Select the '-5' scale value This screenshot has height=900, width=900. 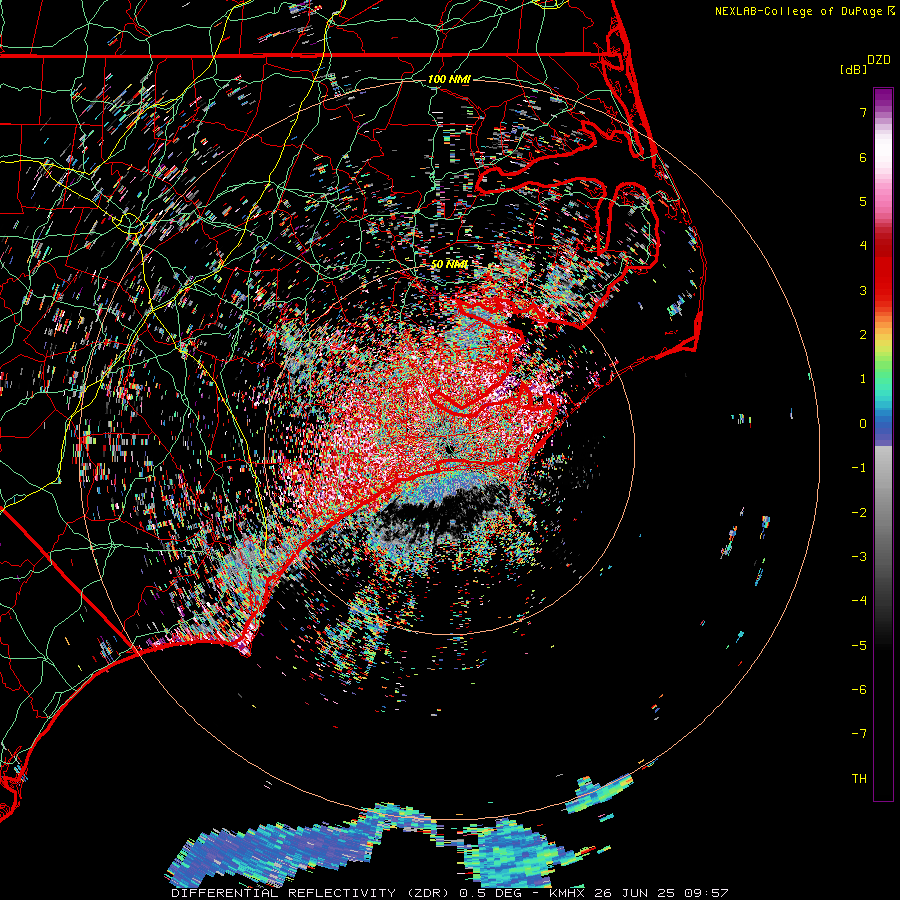coord(859,646)
